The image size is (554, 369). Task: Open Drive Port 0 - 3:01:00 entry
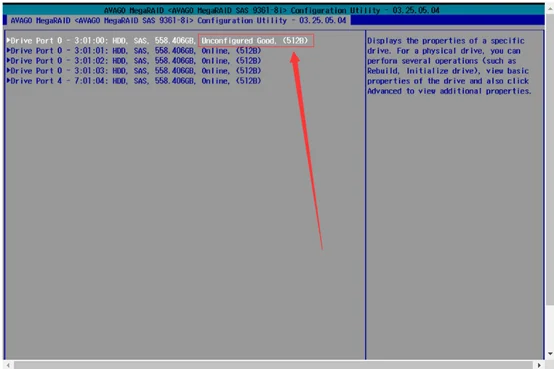(158, 41)
